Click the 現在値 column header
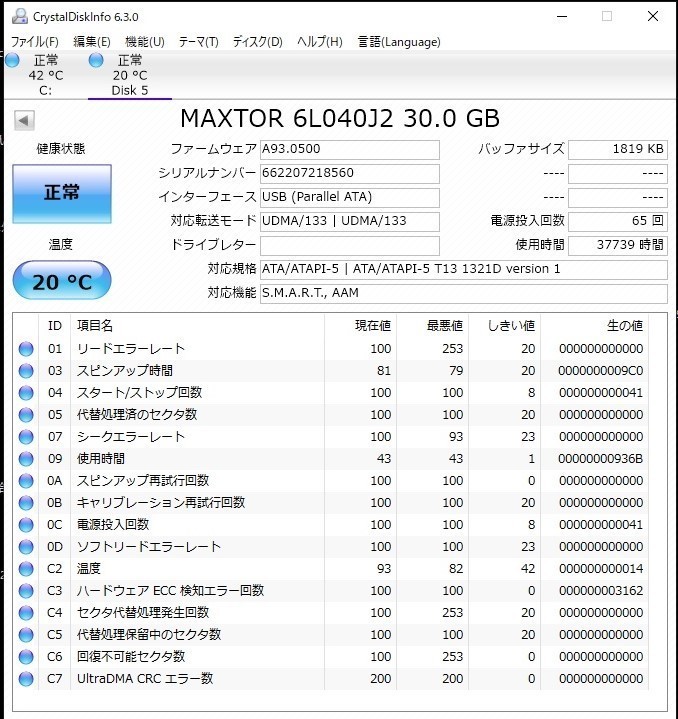This screenshot has height=719, width=678. tap(373, 326)
